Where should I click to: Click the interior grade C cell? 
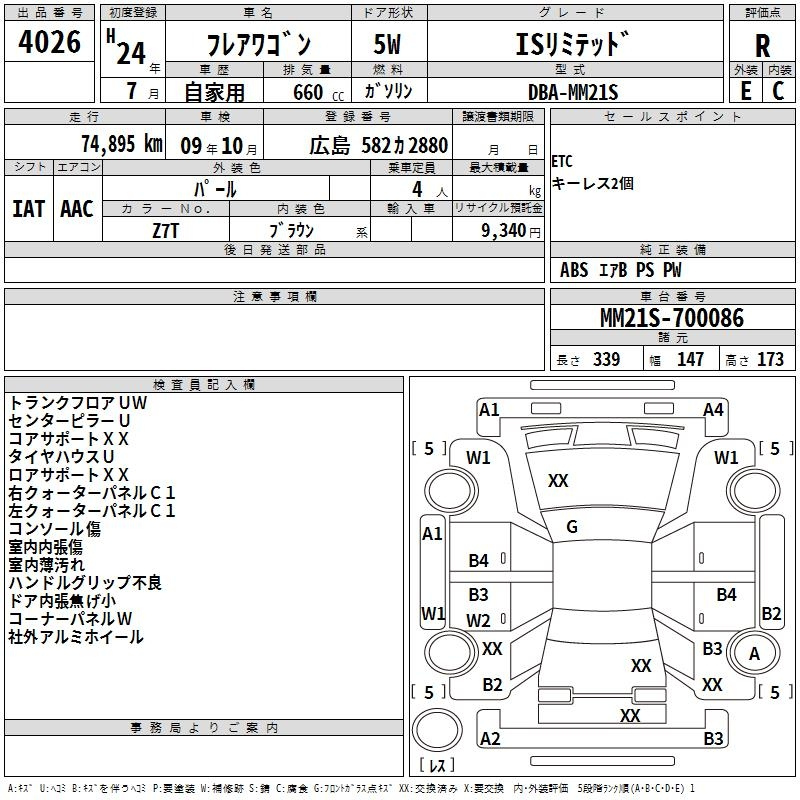click(x=778, y=90)
